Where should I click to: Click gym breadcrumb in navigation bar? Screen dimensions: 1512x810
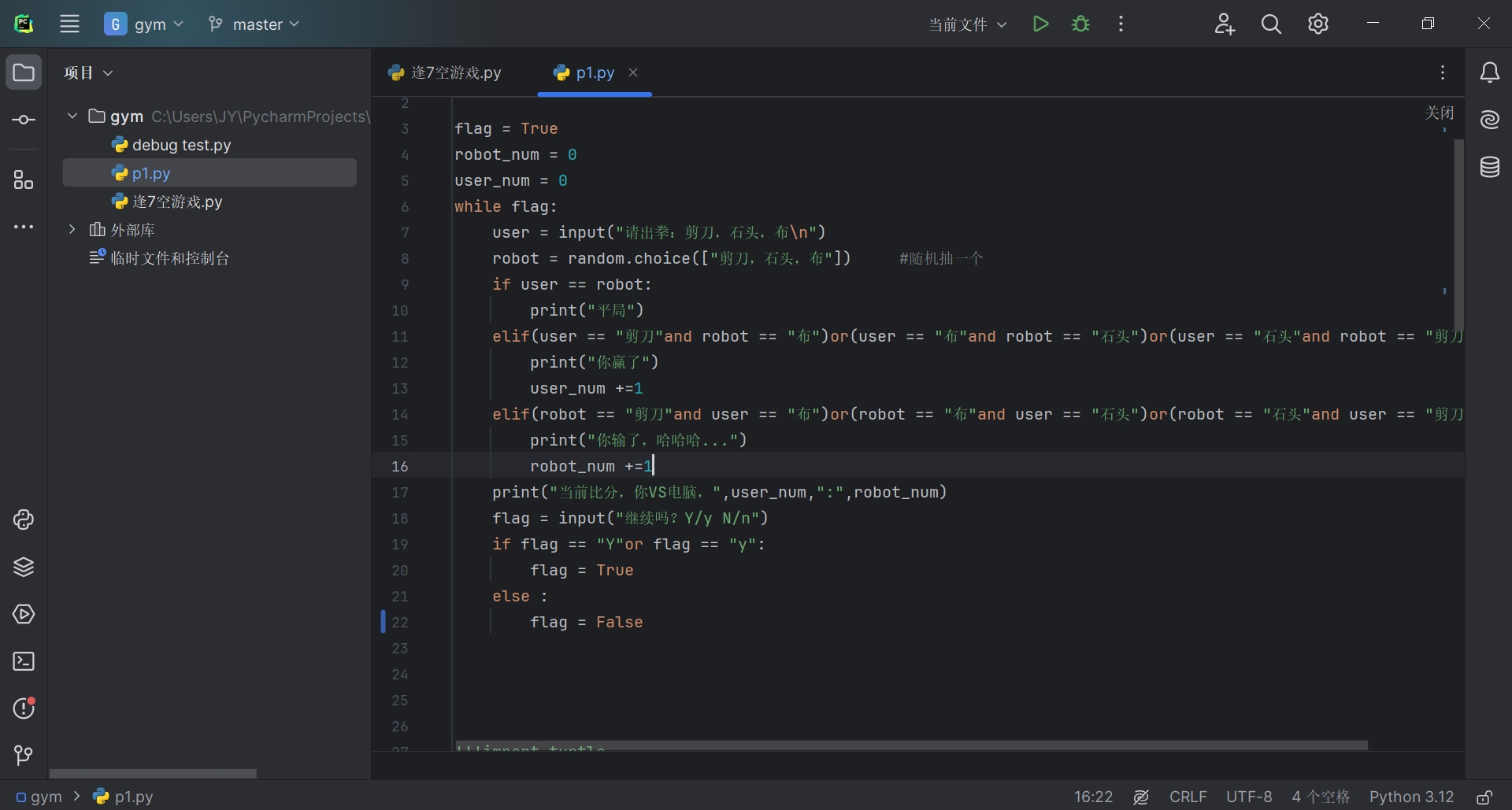(x=39, y=797)
